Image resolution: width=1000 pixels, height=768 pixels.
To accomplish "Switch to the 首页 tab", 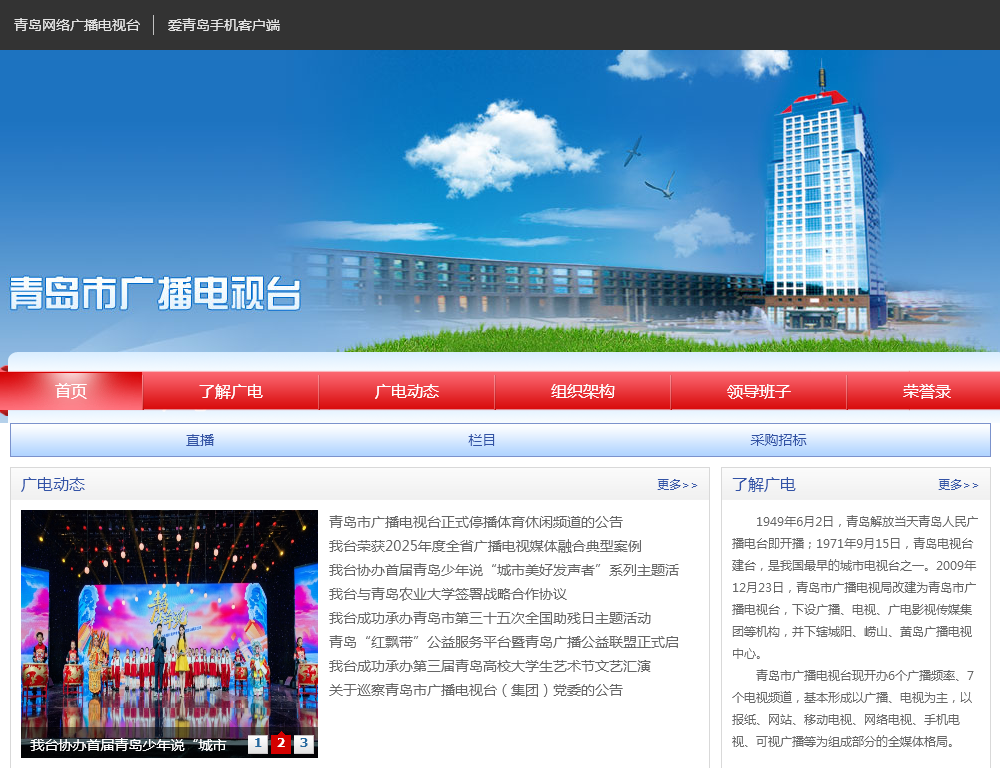I will [71, 391].
